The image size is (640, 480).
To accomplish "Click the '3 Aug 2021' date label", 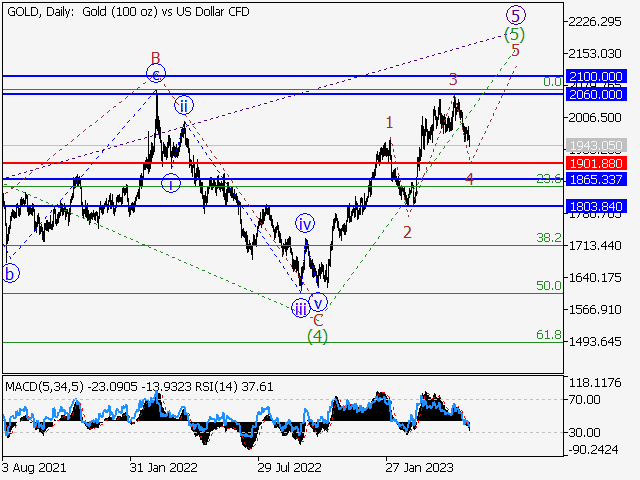I will (x=34, y=467).
